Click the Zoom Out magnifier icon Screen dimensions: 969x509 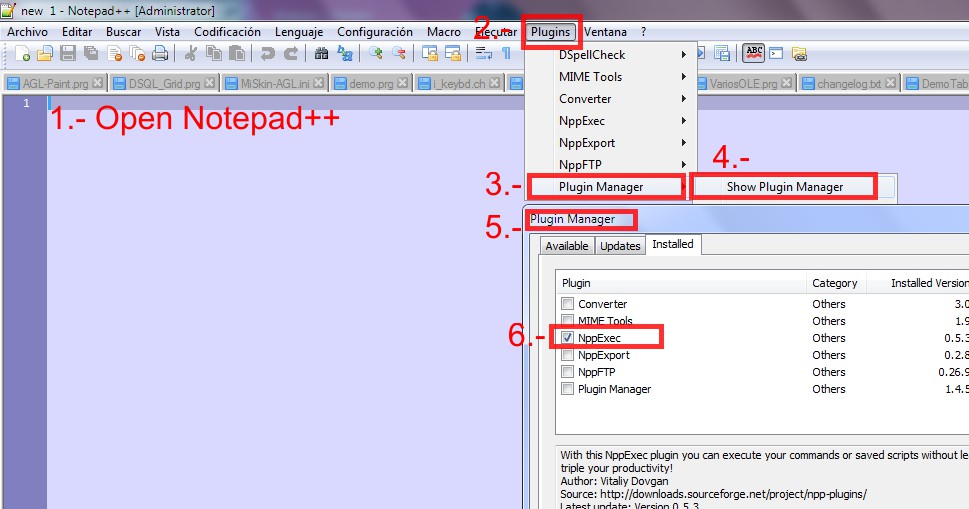click(x=399, y=54)
